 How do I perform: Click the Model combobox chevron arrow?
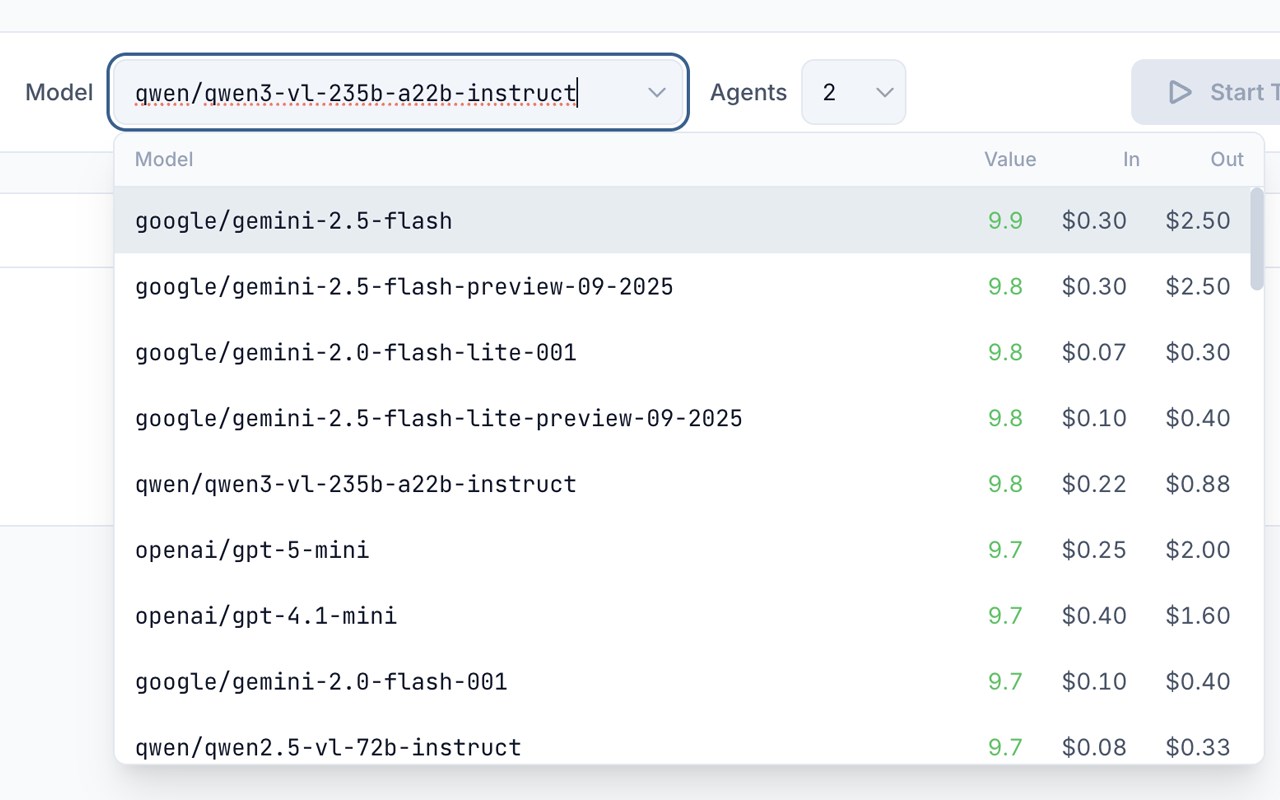(x=657, y=92)
